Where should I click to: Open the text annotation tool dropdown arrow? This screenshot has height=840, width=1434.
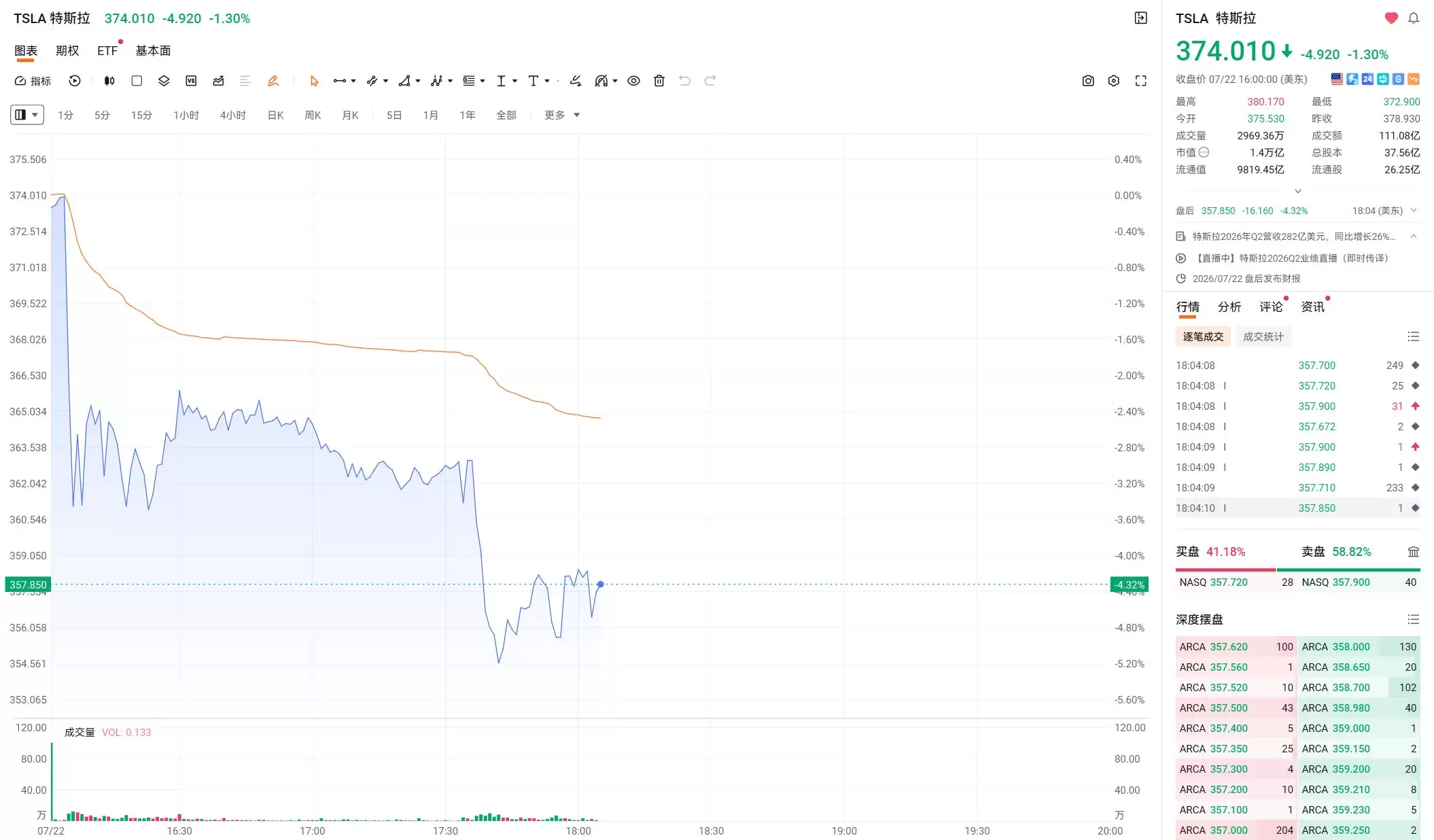tap(547, 81)
